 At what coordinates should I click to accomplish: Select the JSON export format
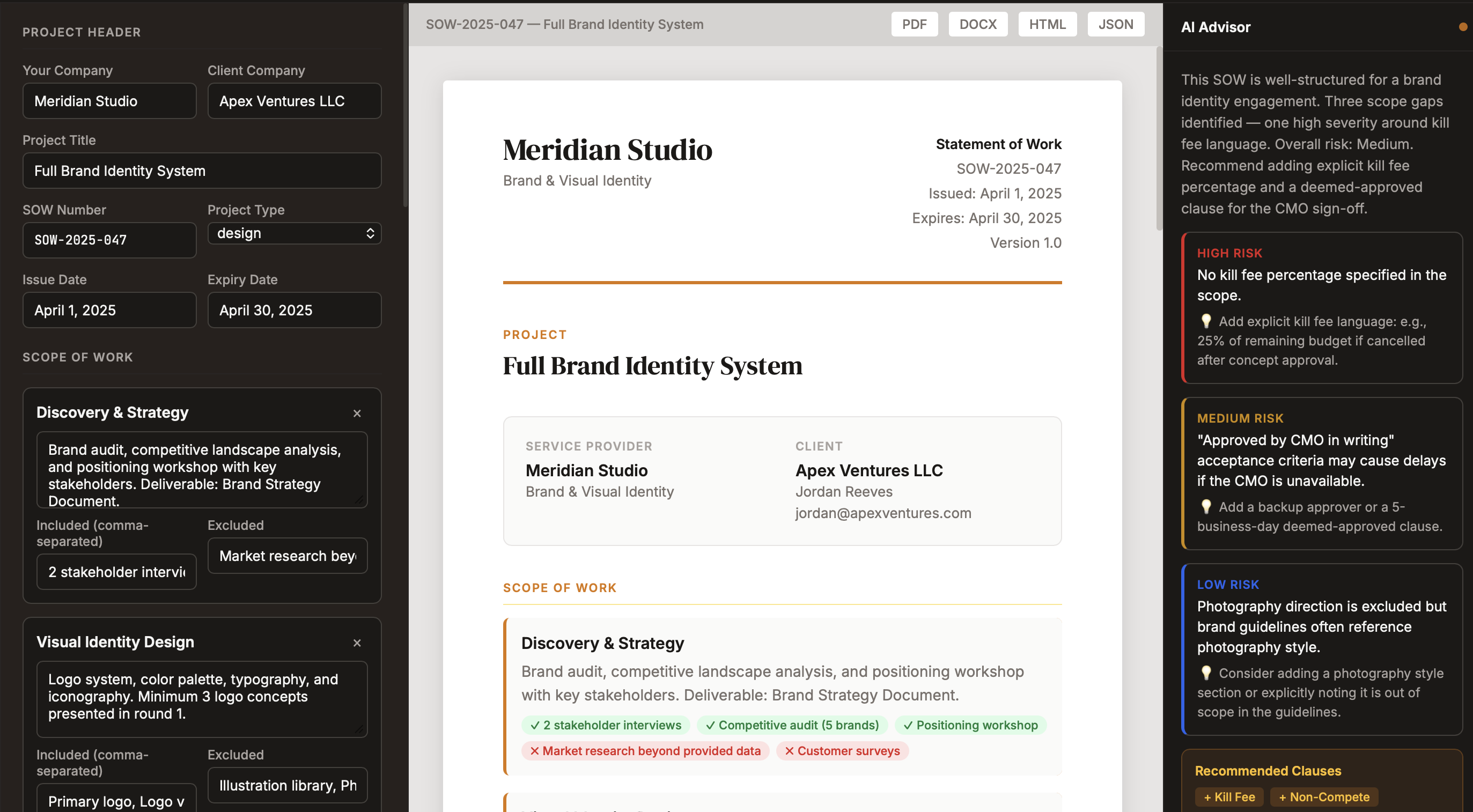[1115, 25]
